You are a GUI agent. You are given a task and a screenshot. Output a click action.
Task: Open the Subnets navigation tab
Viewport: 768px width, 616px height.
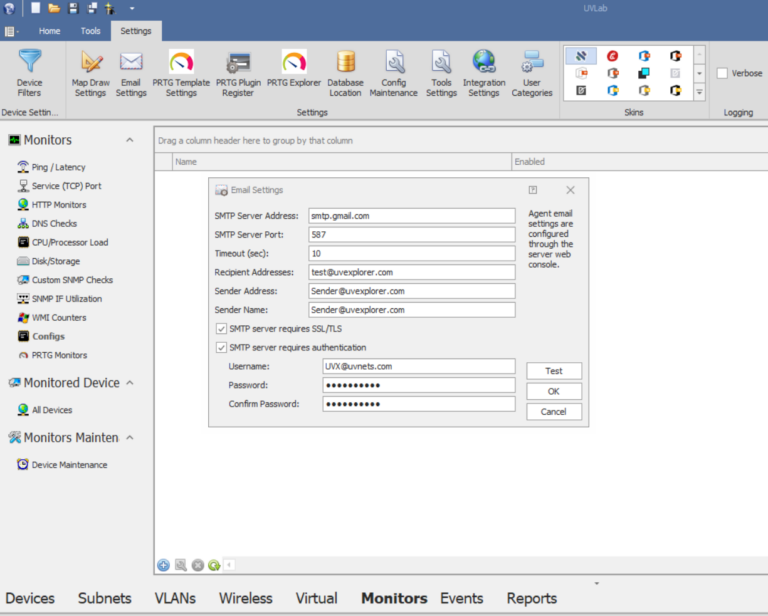coord(104,598)
